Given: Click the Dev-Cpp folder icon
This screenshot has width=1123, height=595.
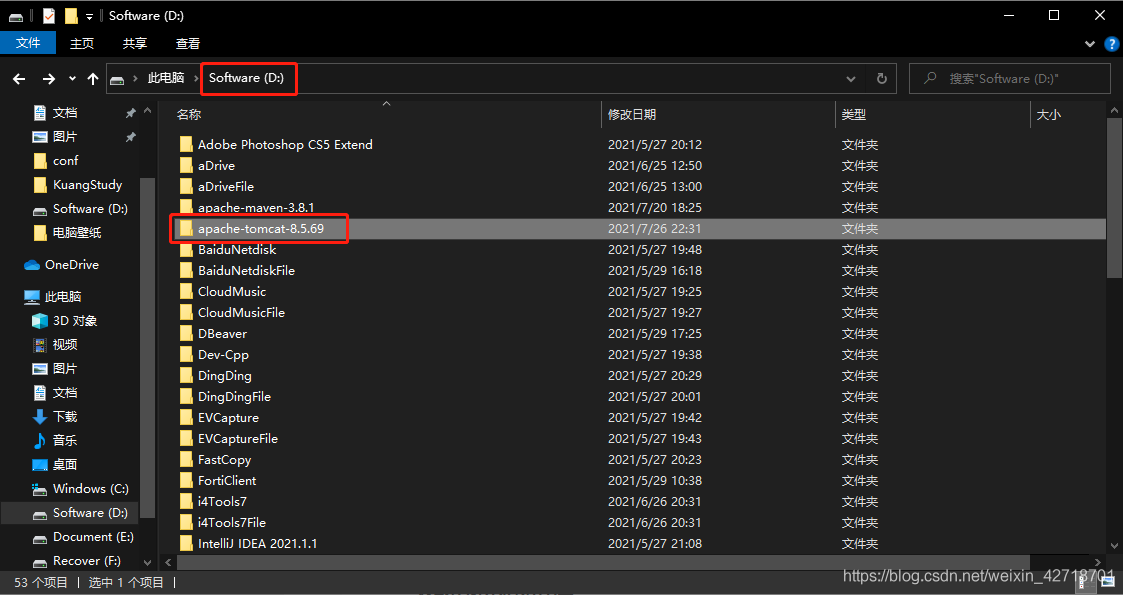Looking at the screenshot, I should click(186, 354).
